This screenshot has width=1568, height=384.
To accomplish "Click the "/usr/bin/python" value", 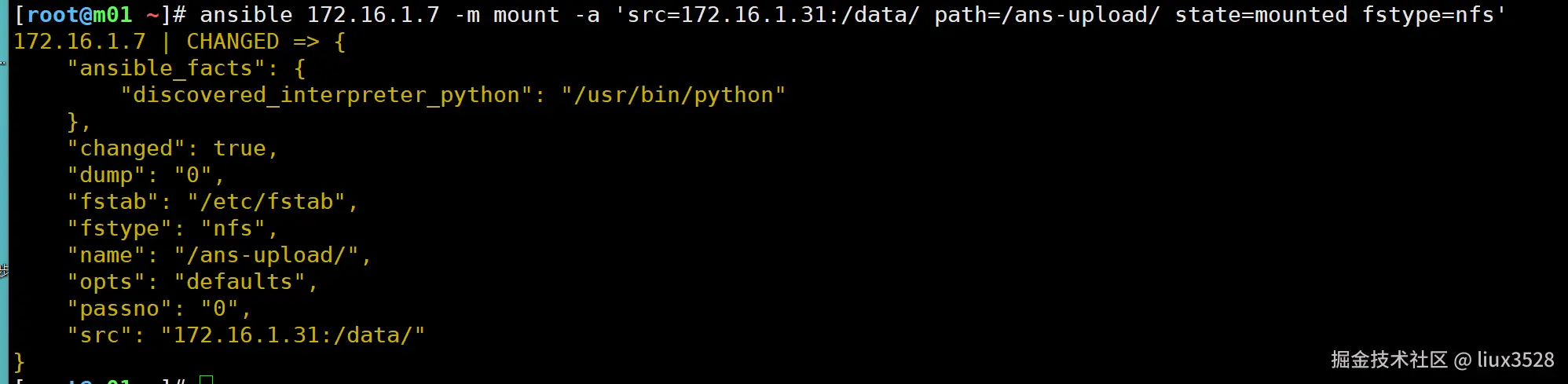I will (x=673, y=95).
